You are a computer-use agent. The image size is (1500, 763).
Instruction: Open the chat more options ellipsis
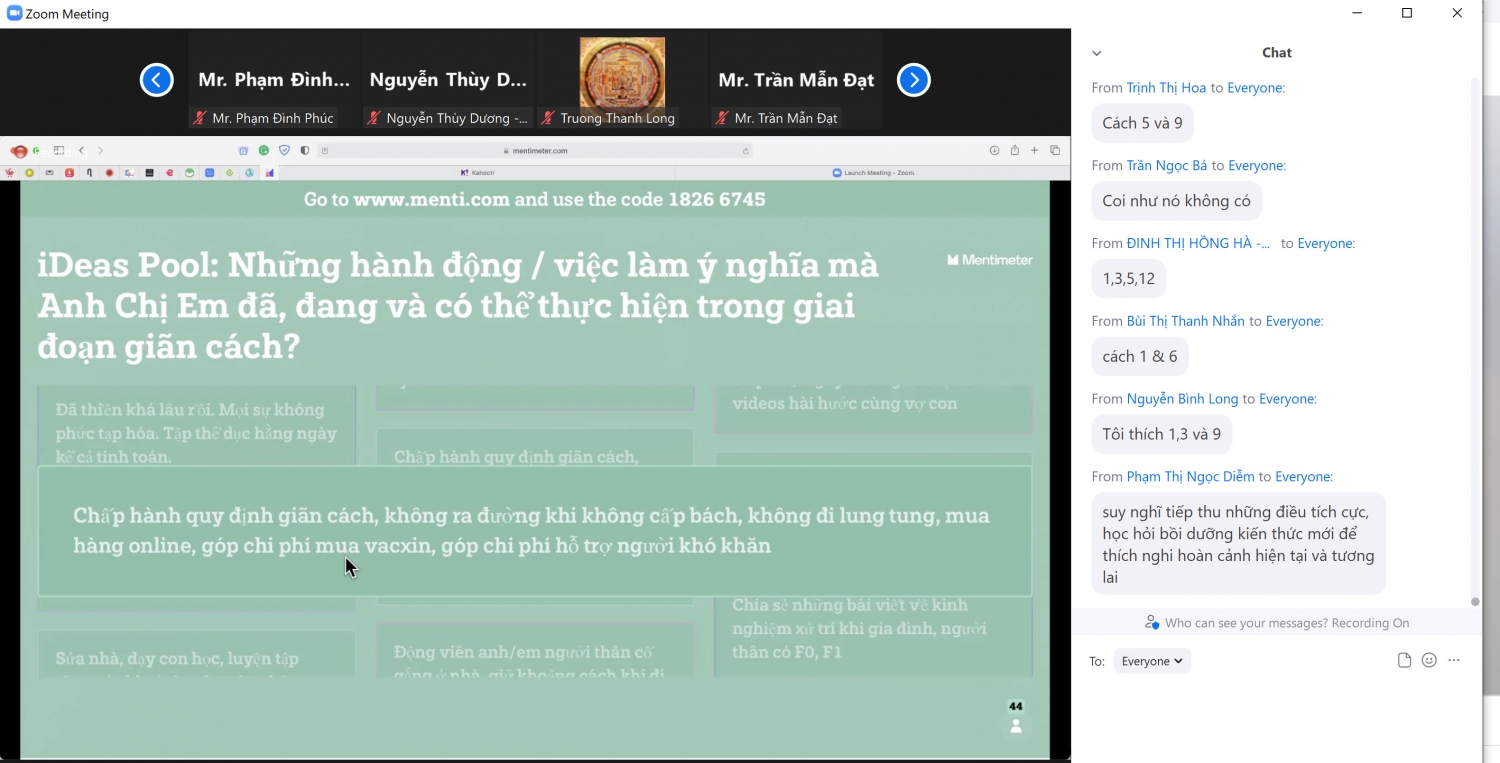click(1454, 660)
